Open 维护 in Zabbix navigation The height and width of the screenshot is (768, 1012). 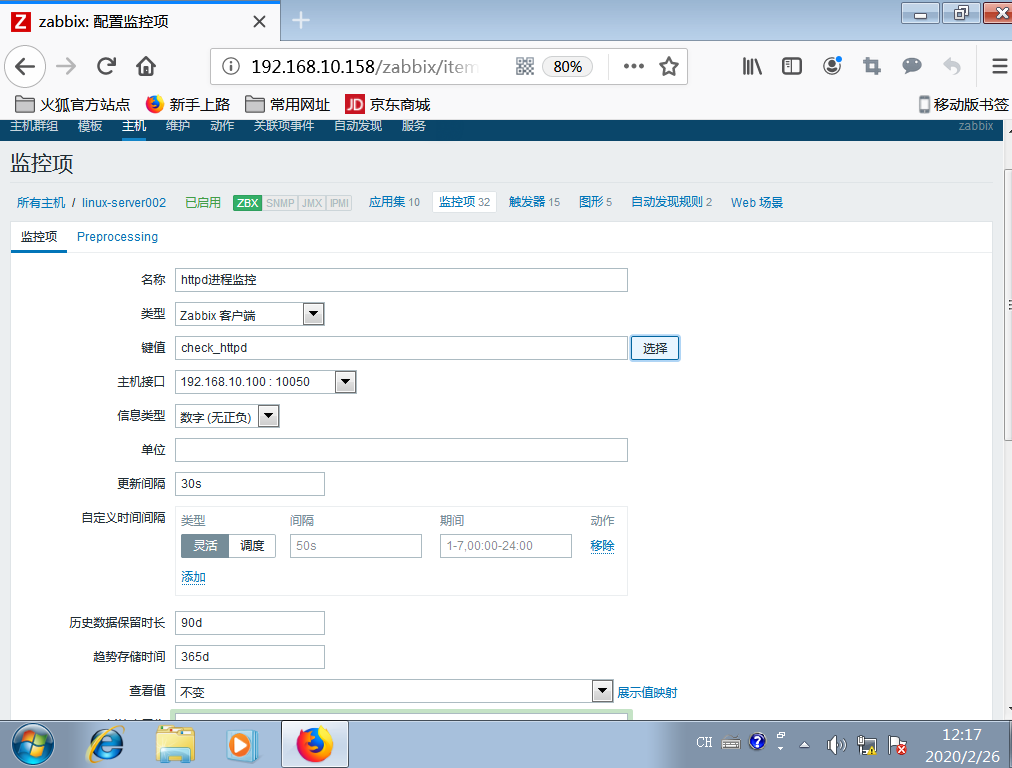[x=178, y=126]
